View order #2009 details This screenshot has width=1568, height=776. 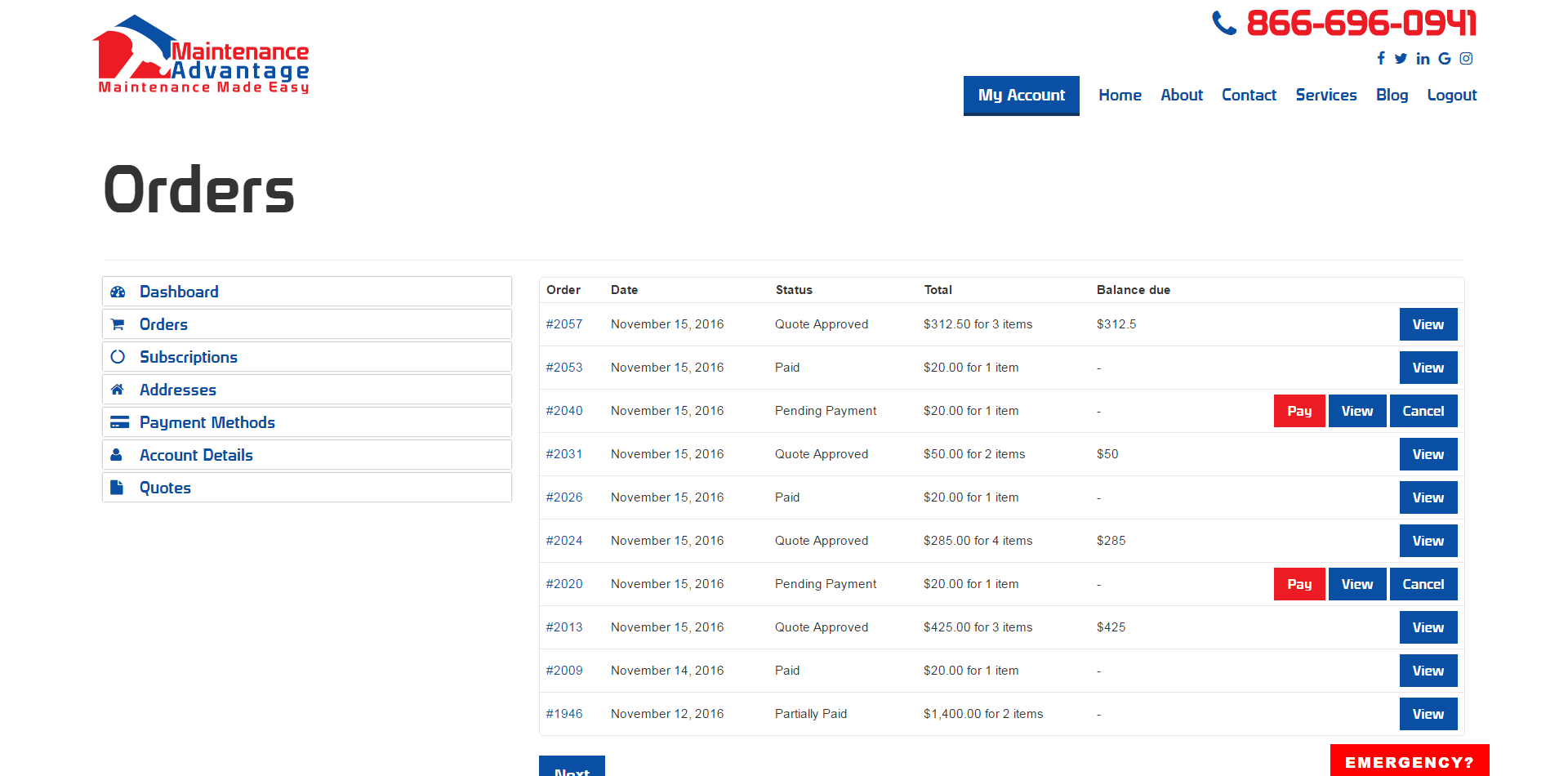(x=1428, y=671)
